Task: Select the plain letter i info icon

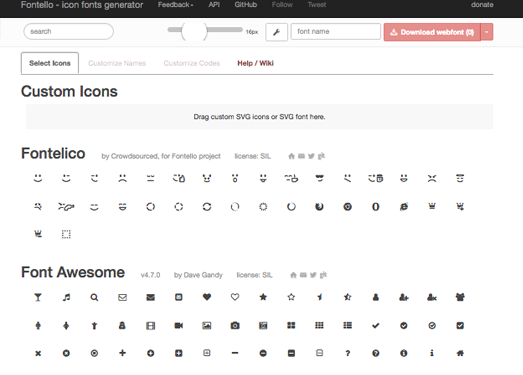Action: pyautogui.click(x=432, y=353)
